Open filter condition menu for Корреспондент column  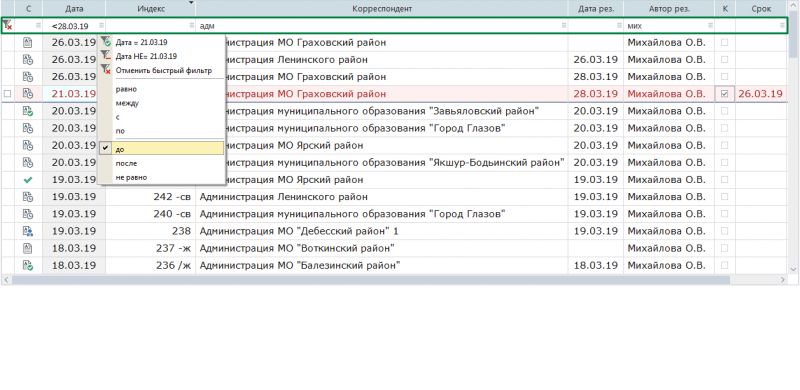(564, 25)
